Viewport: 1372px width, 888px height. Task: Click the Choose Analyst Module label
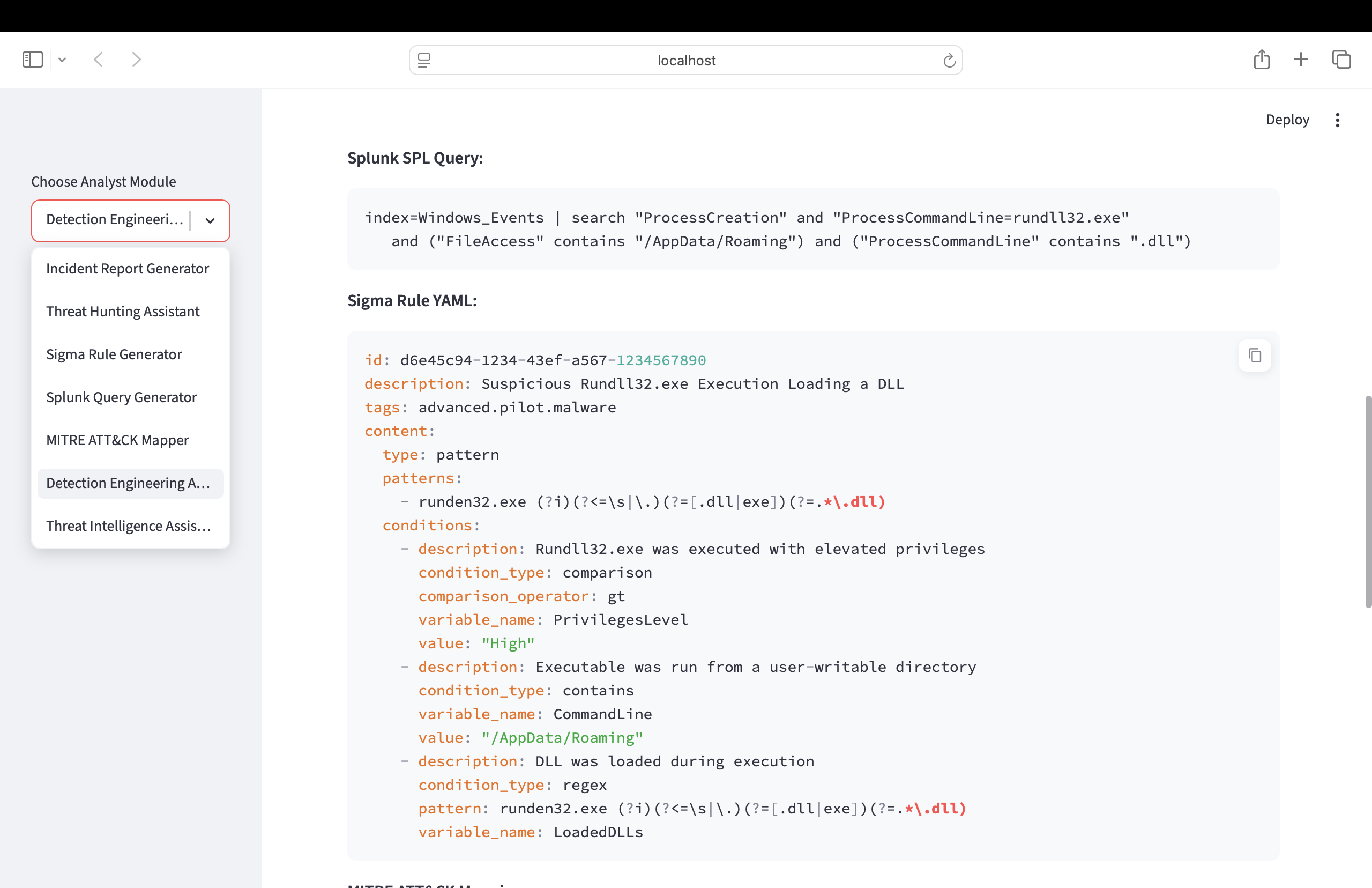coord(104,182)
